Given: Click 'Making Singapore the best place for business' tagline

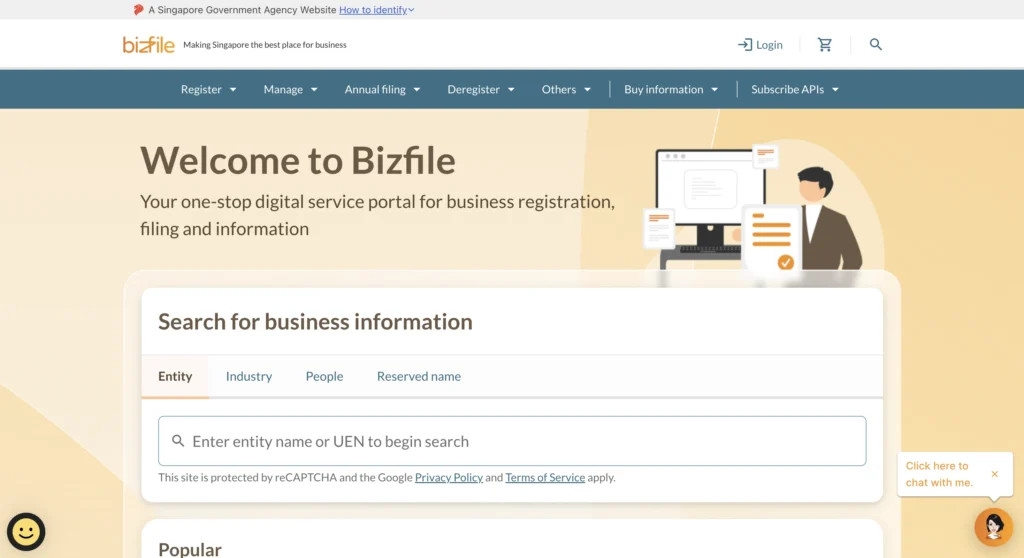Looking at the screenshot, I should click(264, 45).
